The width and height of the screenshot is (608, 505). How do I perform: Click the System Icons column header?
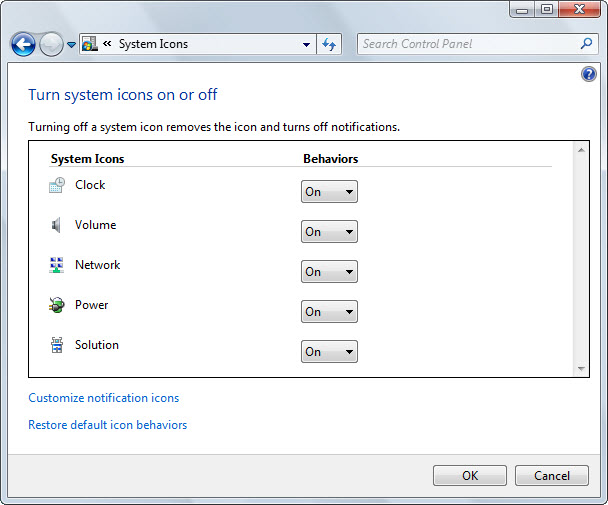[87, 159]
